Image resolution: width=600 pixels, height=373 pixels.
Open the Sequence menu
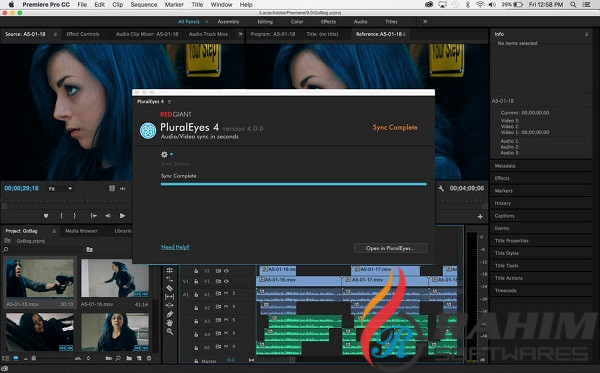pos(143,5)
